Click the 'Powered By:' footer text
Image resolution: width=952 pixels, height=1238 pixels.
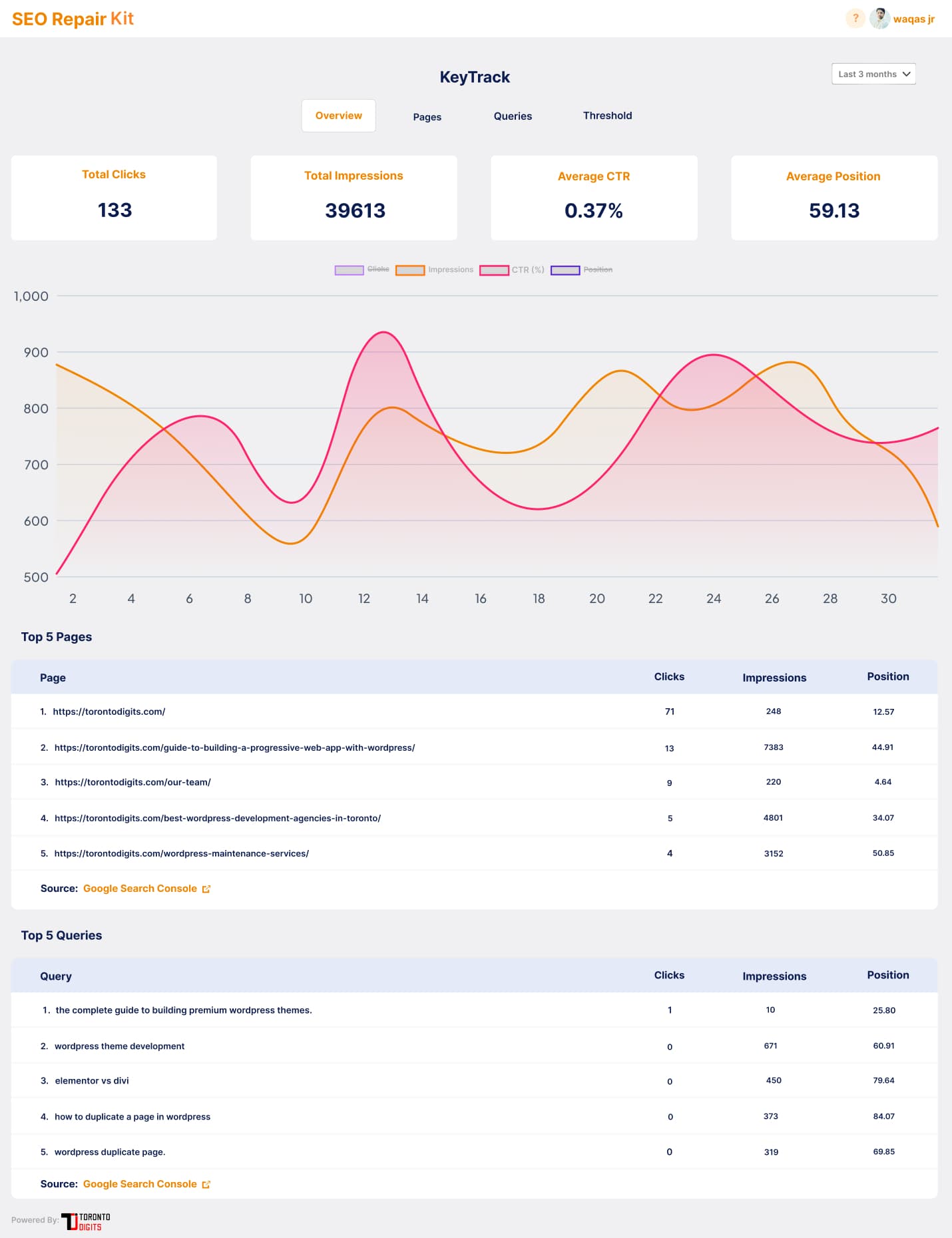click(x=35, y=1220)
